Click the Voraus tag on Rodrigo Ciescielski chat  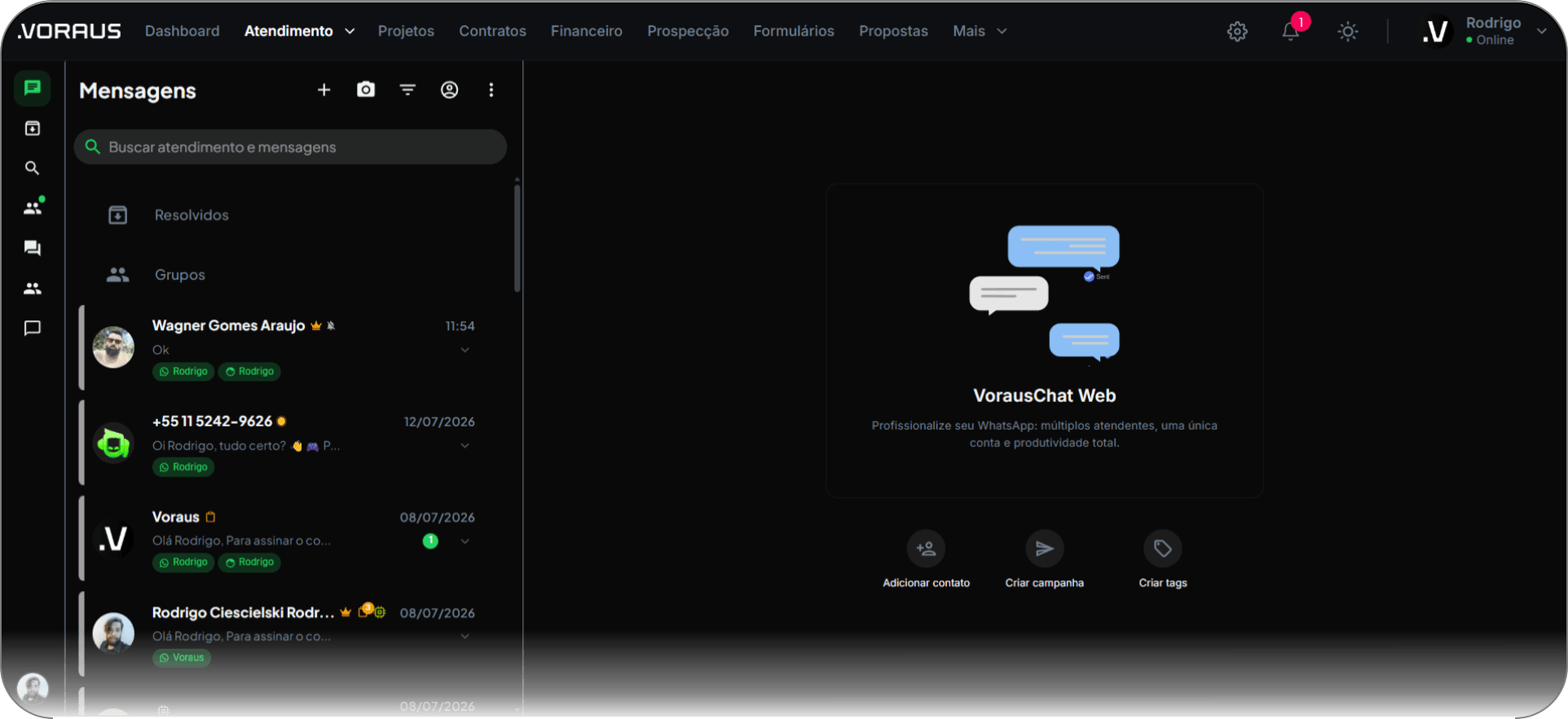click(182, 658)
